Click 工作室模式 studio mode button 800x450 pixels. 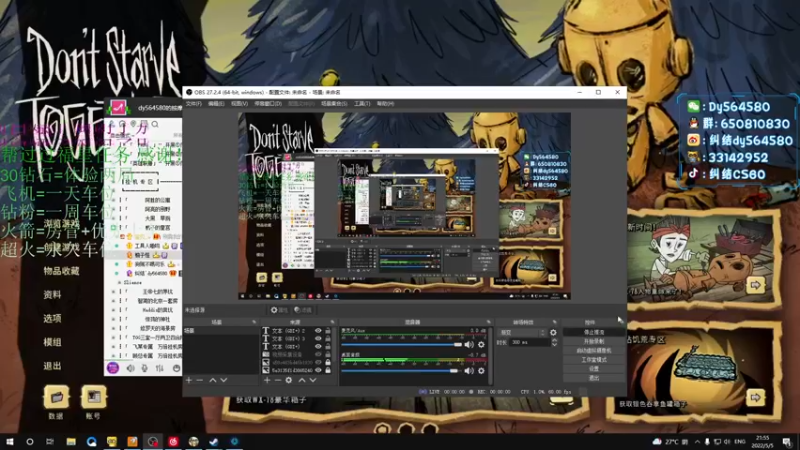click(594, 360)
